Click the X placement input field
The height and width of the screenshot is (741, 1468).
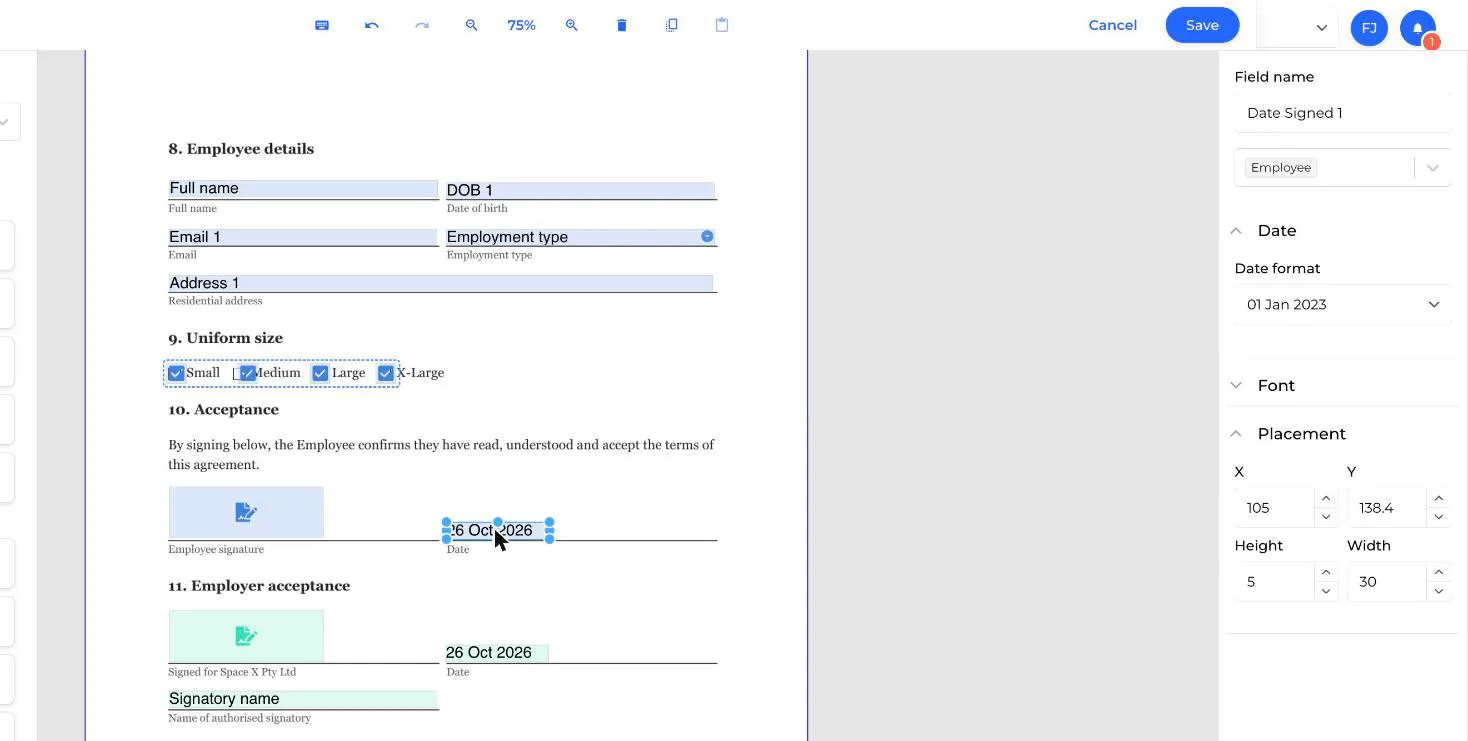point(1275,508)
